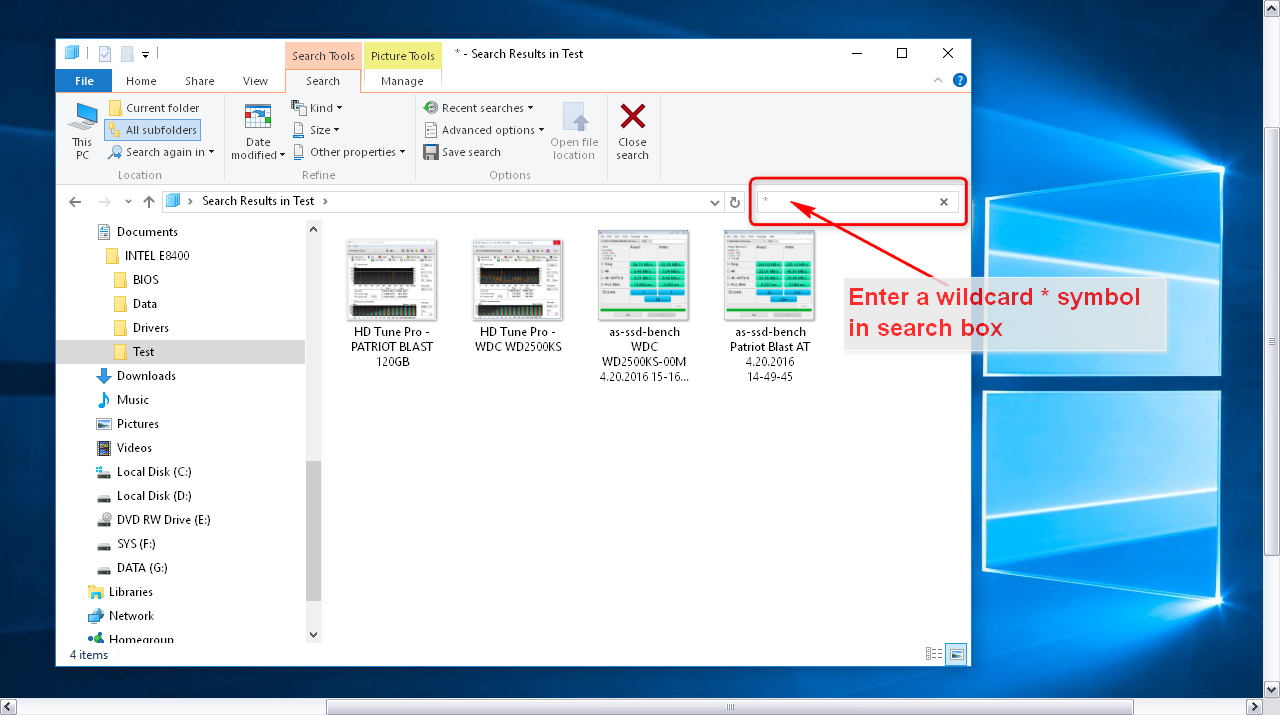Screen dimensions: 1280x715
Task: Refresh the folder with the refresh icon
Action: 735,201
